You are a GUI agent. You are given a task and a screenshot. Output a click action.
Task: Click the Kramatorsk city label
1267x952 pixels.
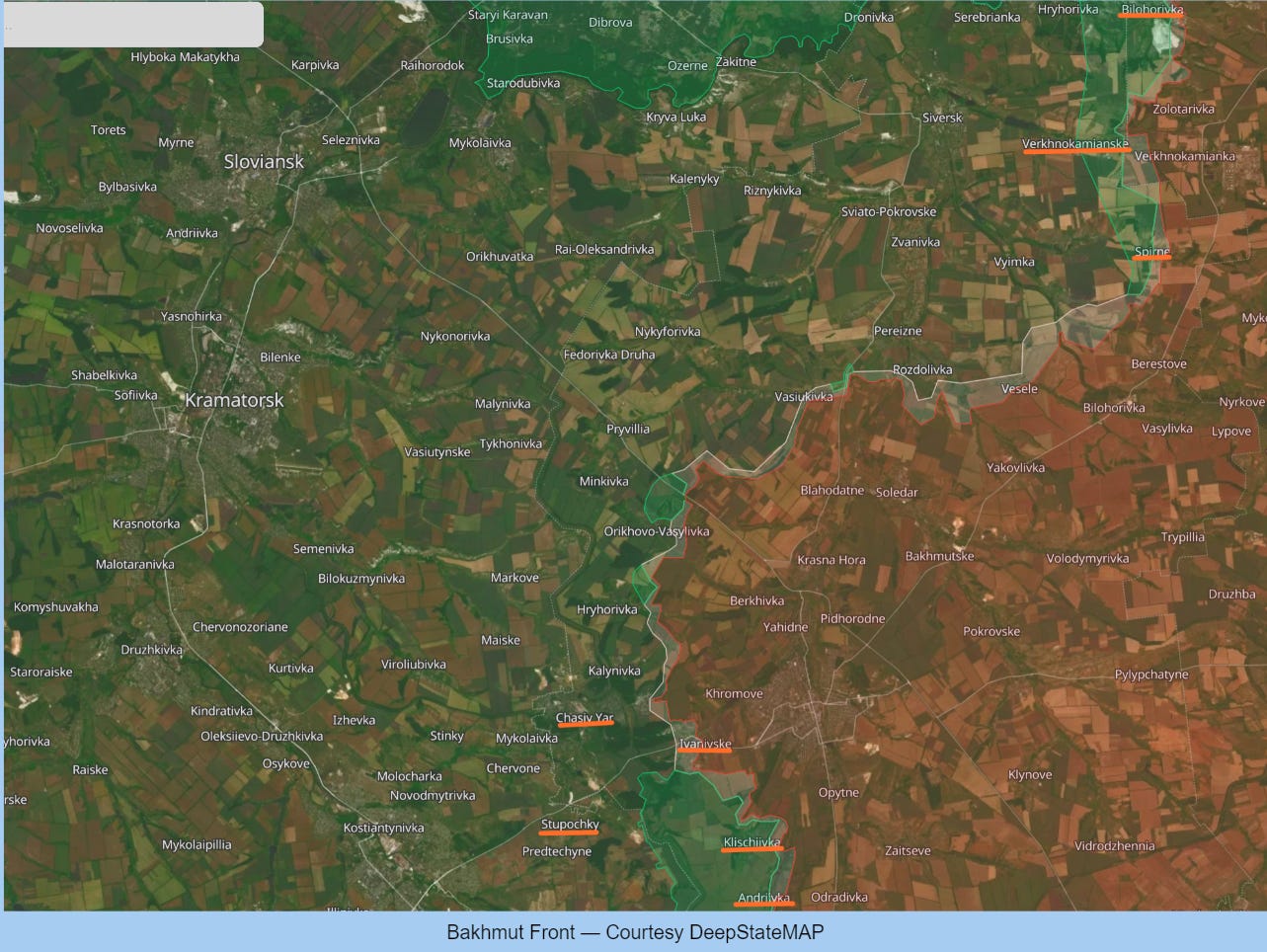(x=234, y=400)
